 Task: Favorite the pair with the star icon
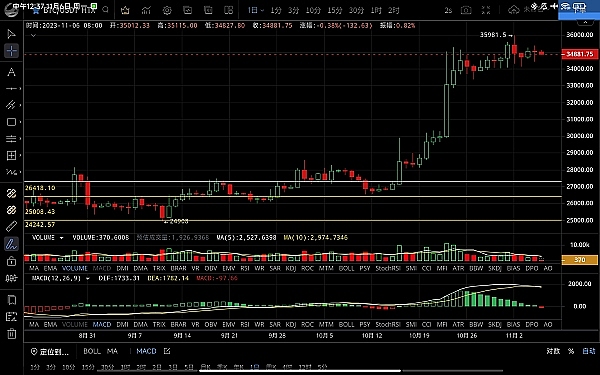[36, 11]
